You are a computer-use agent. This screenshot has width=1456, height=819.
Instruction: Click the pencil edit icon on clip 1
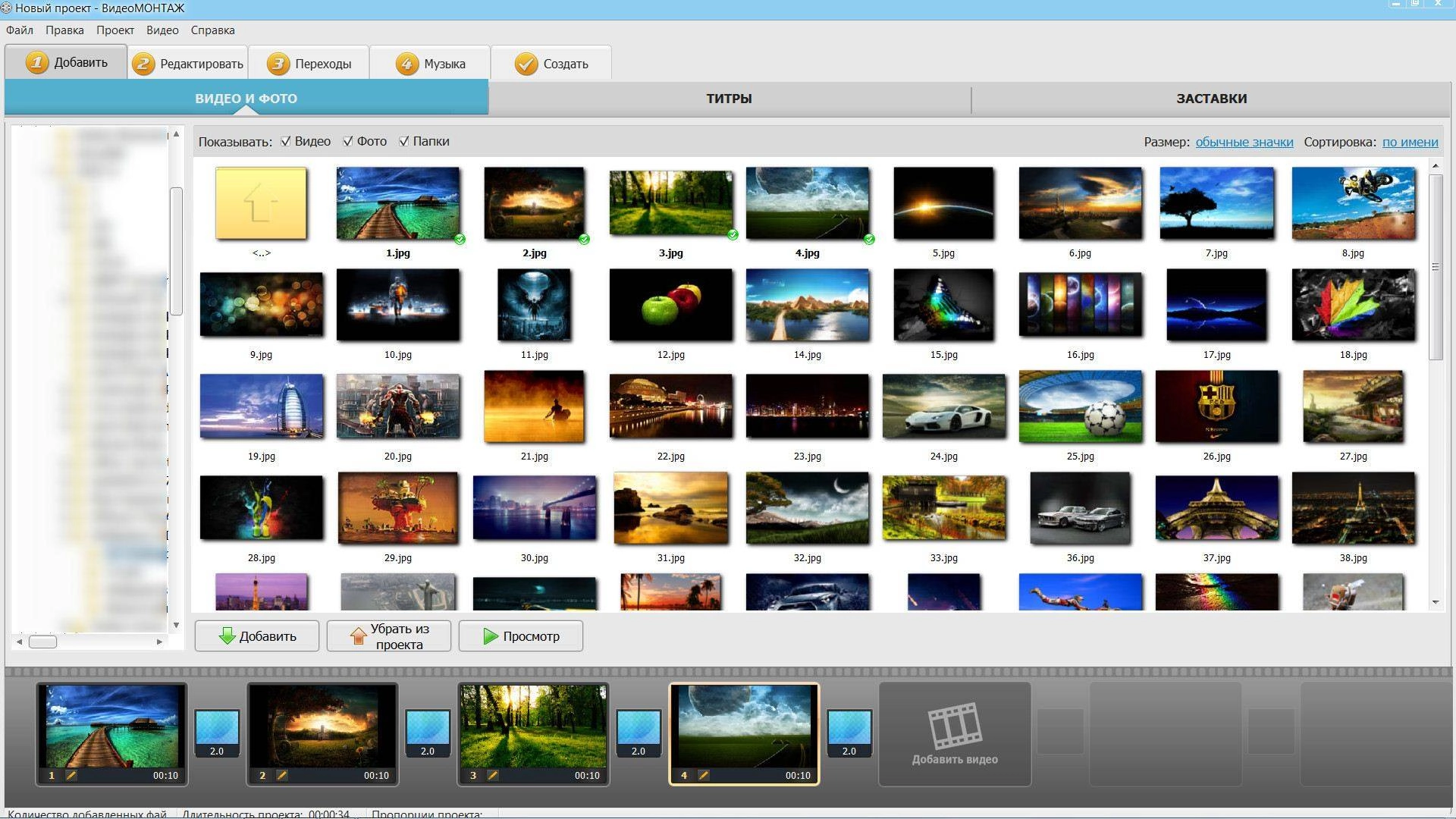pos(71,775)
